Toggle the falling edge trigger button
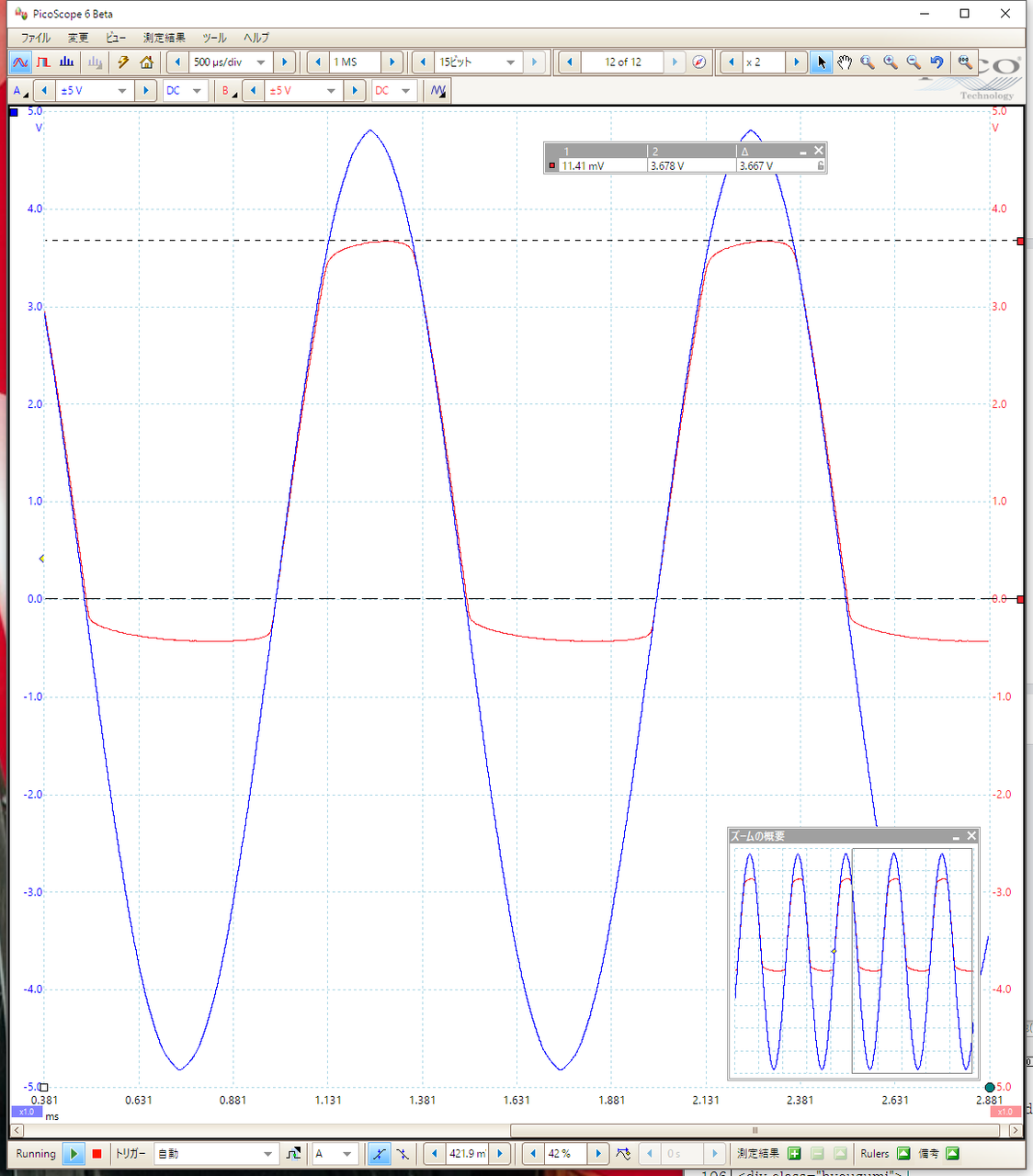Image resolution: width=1033 pixels, height=1176 pixels. [x=402, y=1154]
